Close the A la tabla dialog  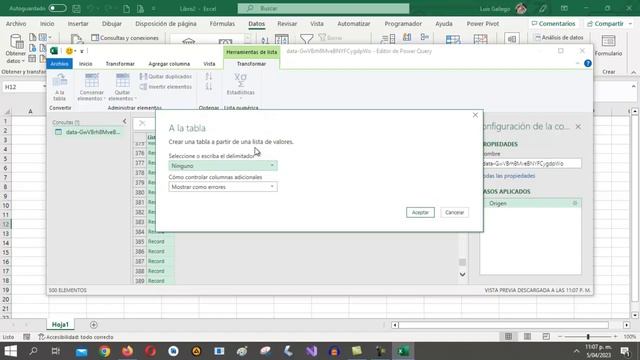point(475,115)
